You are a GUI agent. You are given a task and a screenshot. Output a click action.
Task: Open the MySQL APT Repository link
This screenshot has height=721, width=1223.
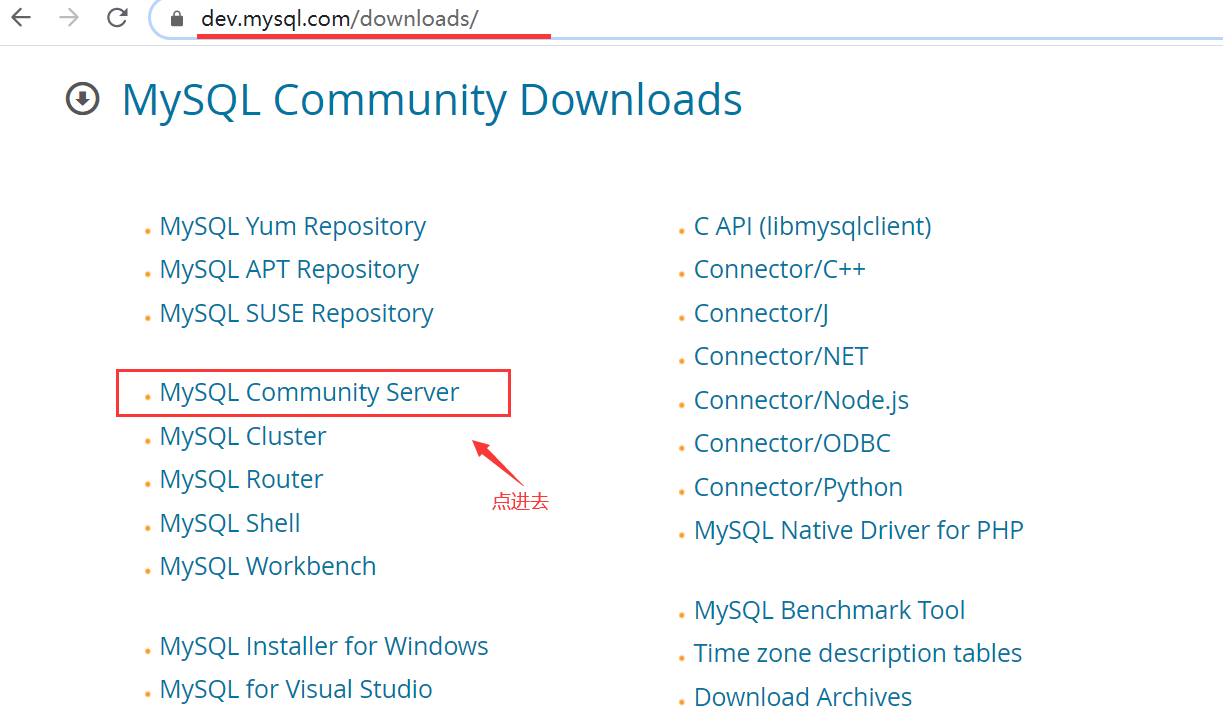[x=289, y=269]
